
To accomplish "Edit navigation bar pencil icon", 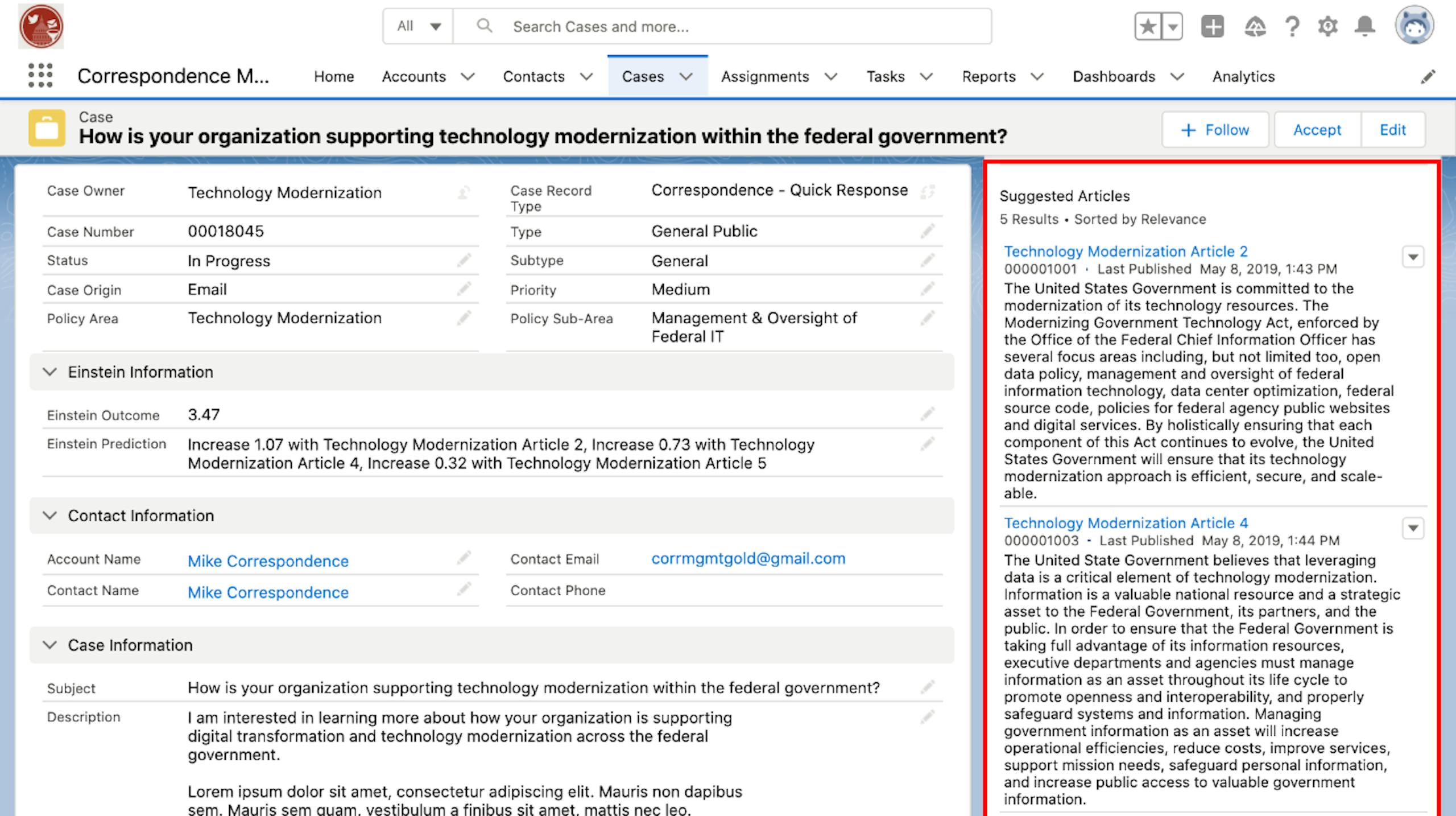I will pos(1428,77).
